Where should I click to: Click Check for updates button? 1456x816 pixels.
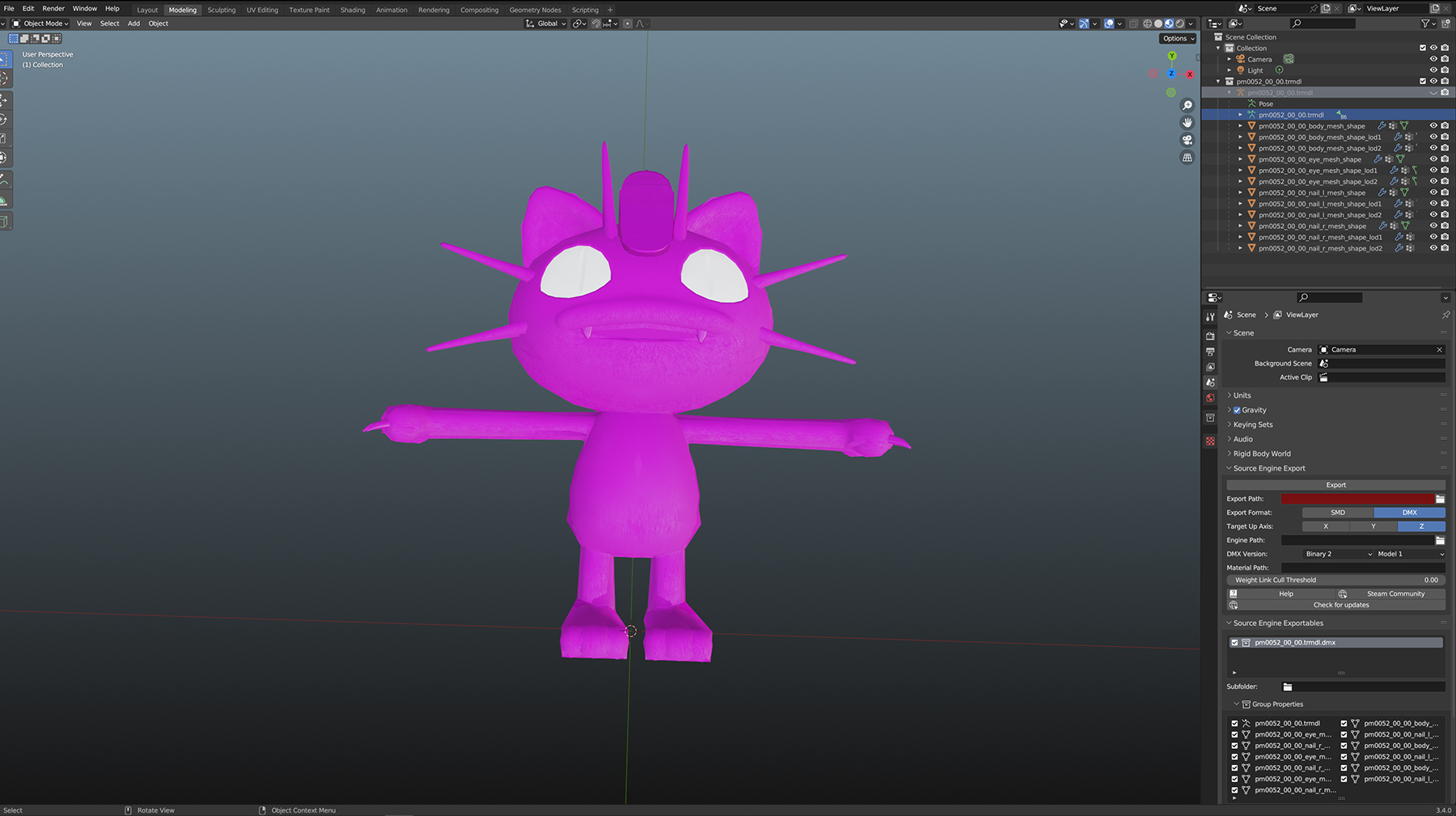1336,605
